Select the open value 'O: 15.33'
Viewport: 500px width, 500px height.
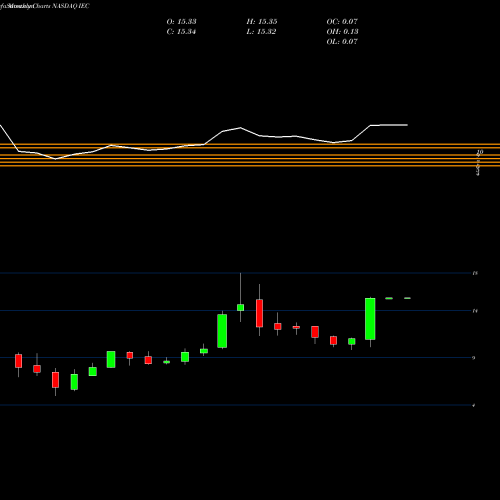(x=181, y=22)
